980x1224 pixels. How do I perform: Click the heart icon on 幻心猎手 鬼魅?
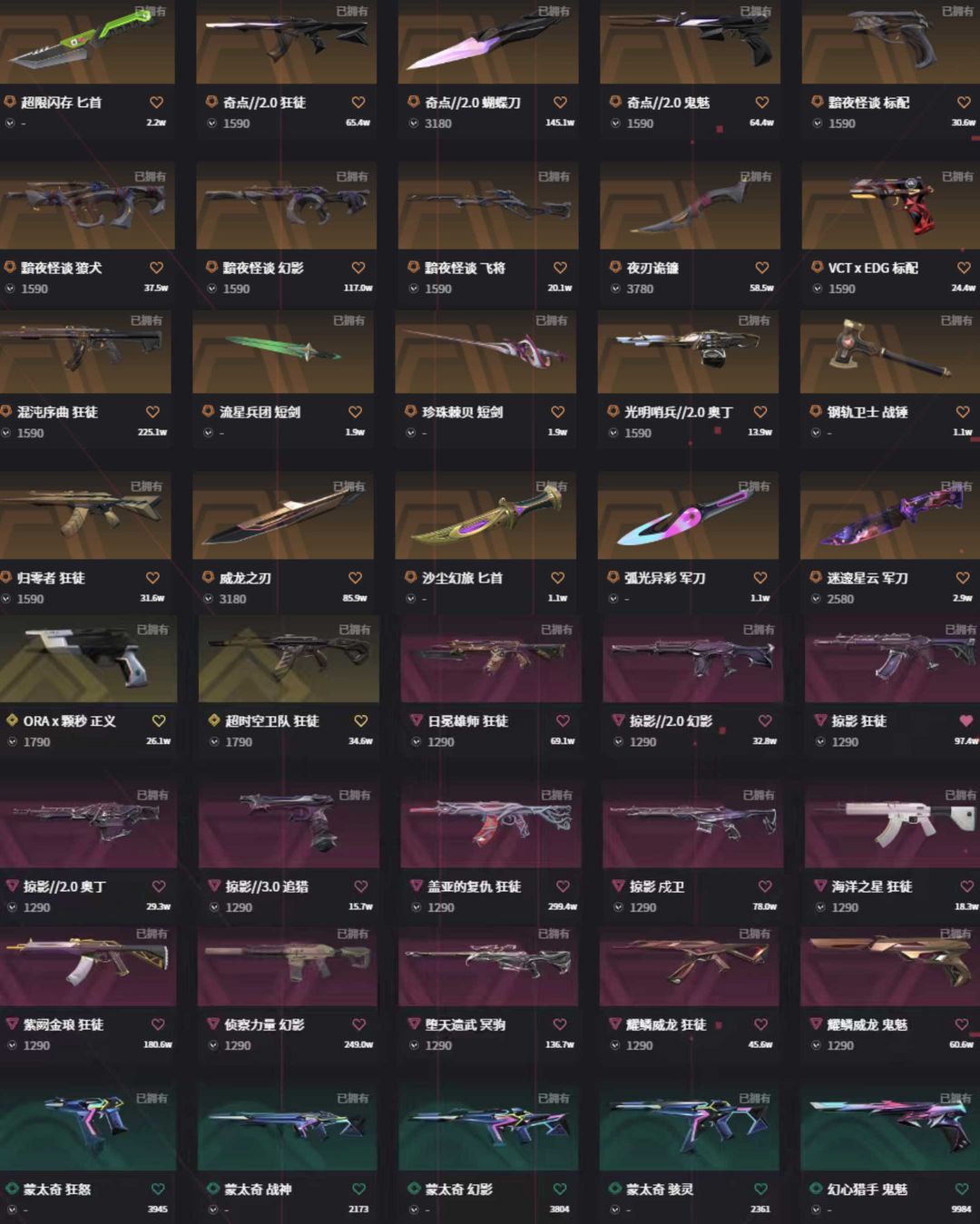[x=962, y=1189]
